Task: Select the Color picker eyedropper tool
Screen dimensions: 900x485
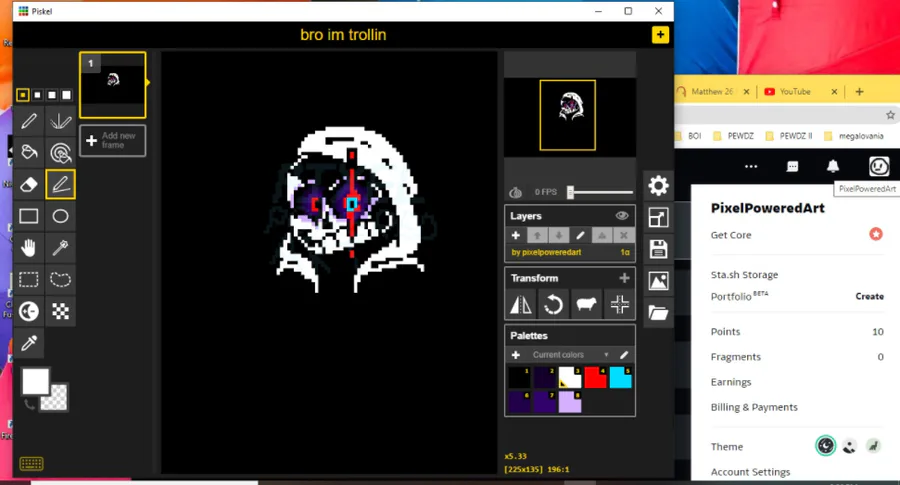Action: pos(29,343)
